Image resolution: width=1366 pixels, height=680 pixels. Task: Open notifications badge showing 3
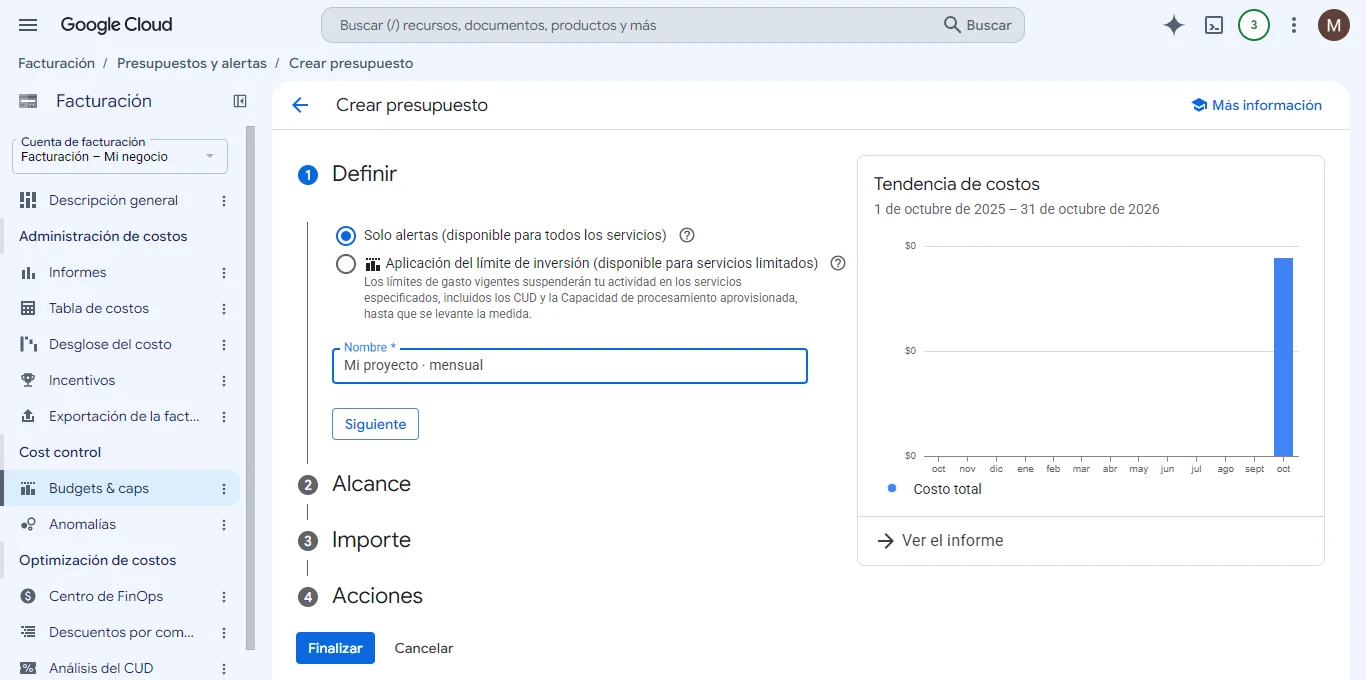click(1254, 25)
